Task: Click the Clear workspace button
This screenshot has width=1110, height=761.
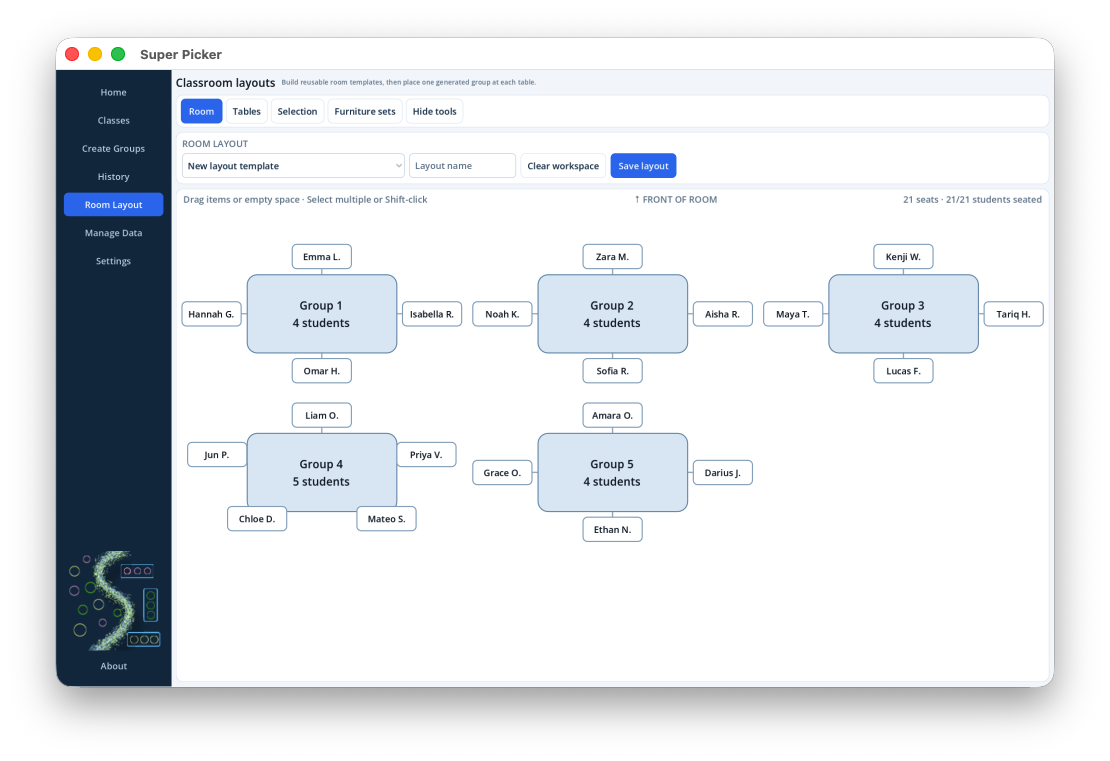Action: pyautogui.click(x=563, y=166)
